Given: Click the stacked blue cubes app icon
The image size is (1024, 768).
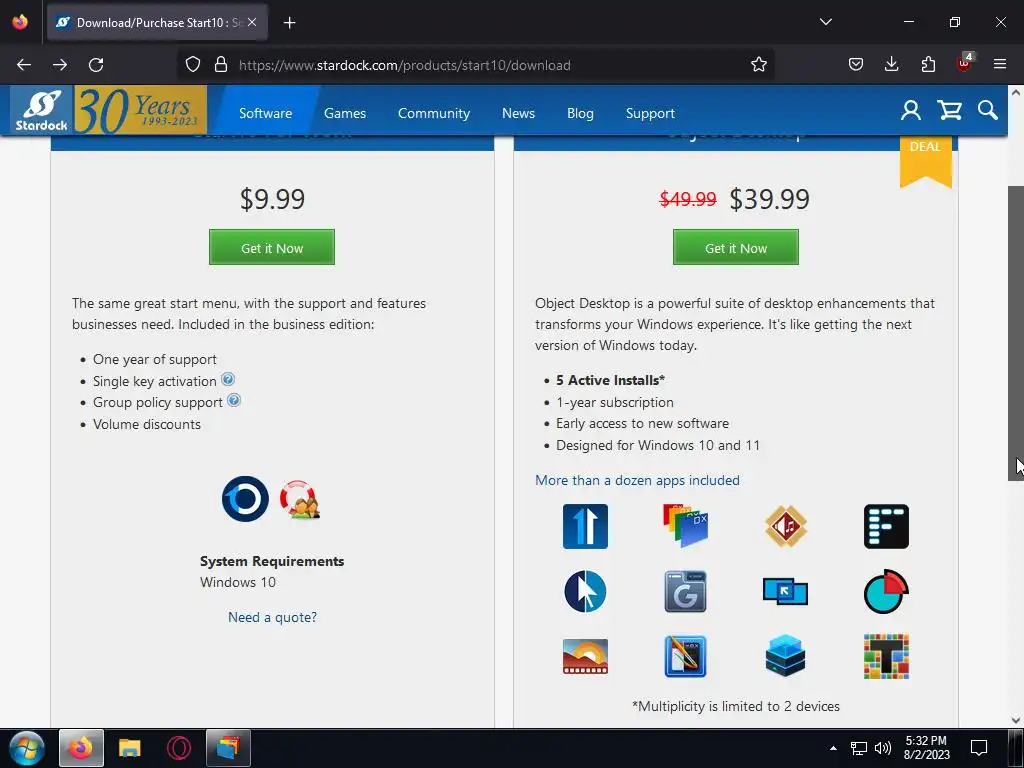Looking at the screenshot, I should tap(786, 656).
